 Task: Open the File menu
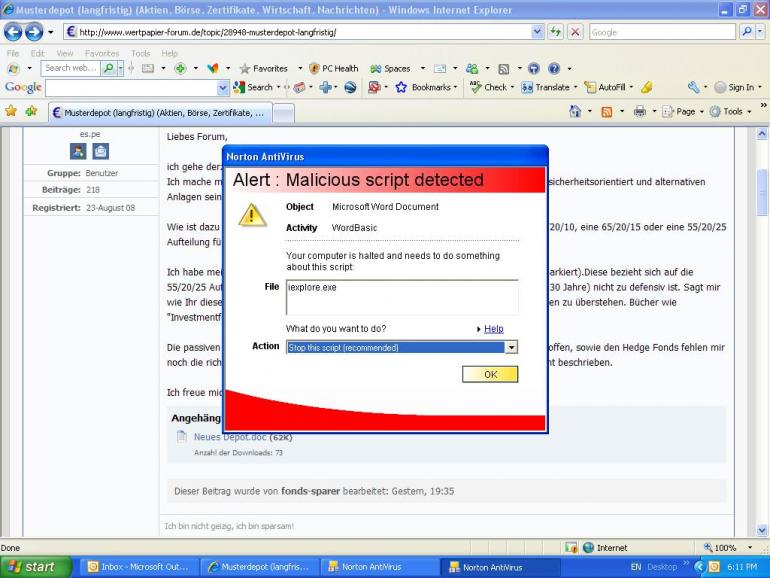click(x=13, y=53)
